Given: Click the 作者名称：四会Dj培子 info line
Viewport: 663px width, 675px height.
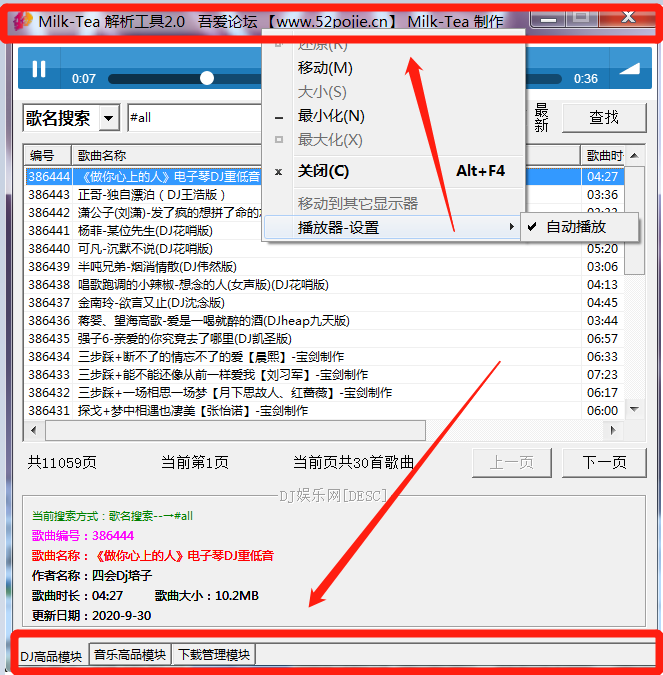Looking at the screenshot, I should click(x=92, y=576).
